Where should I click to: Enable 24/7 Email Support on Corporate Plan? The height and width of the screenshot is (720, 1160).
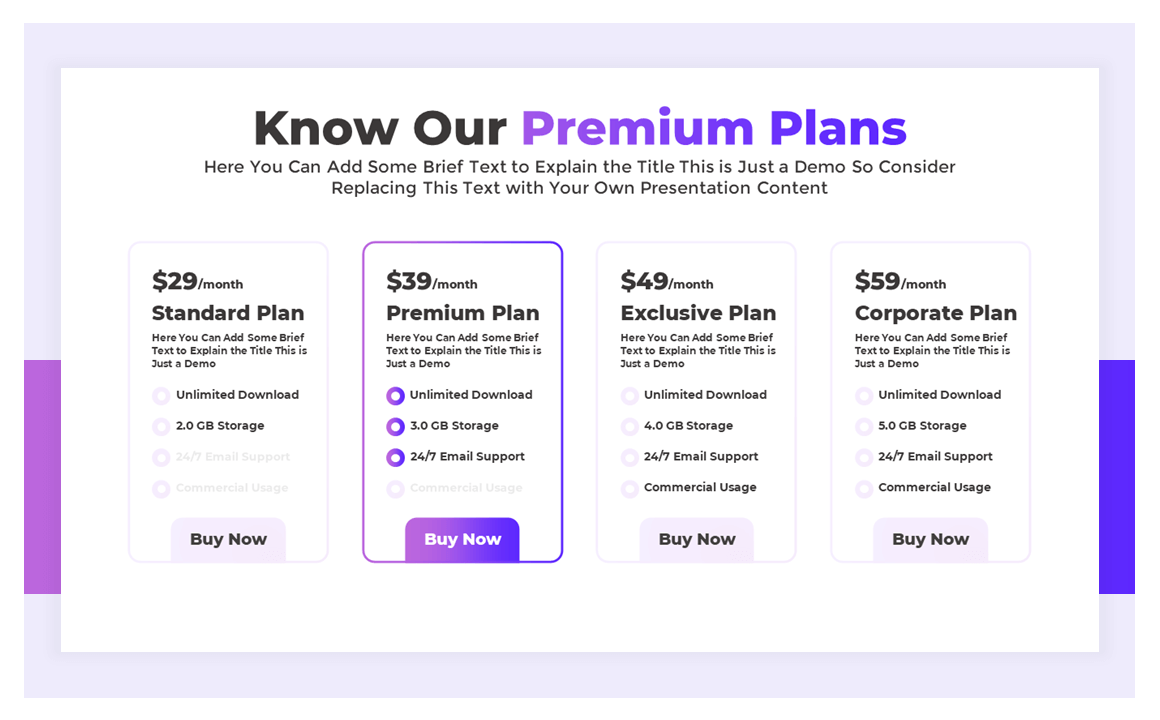coord(863,457)
